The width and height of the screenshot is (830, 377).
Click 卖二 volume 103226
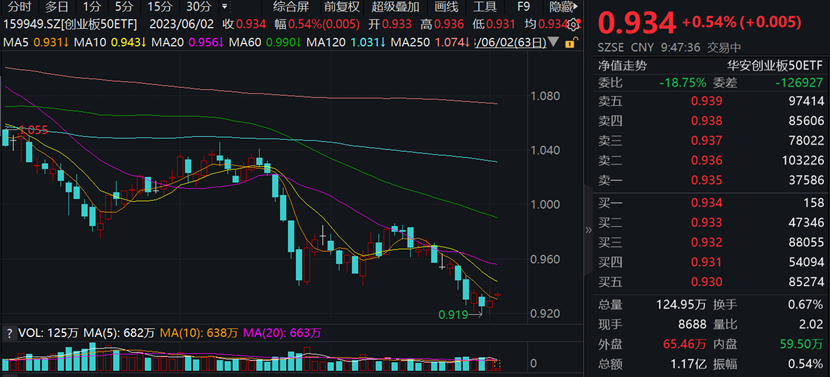click(802, 160)
